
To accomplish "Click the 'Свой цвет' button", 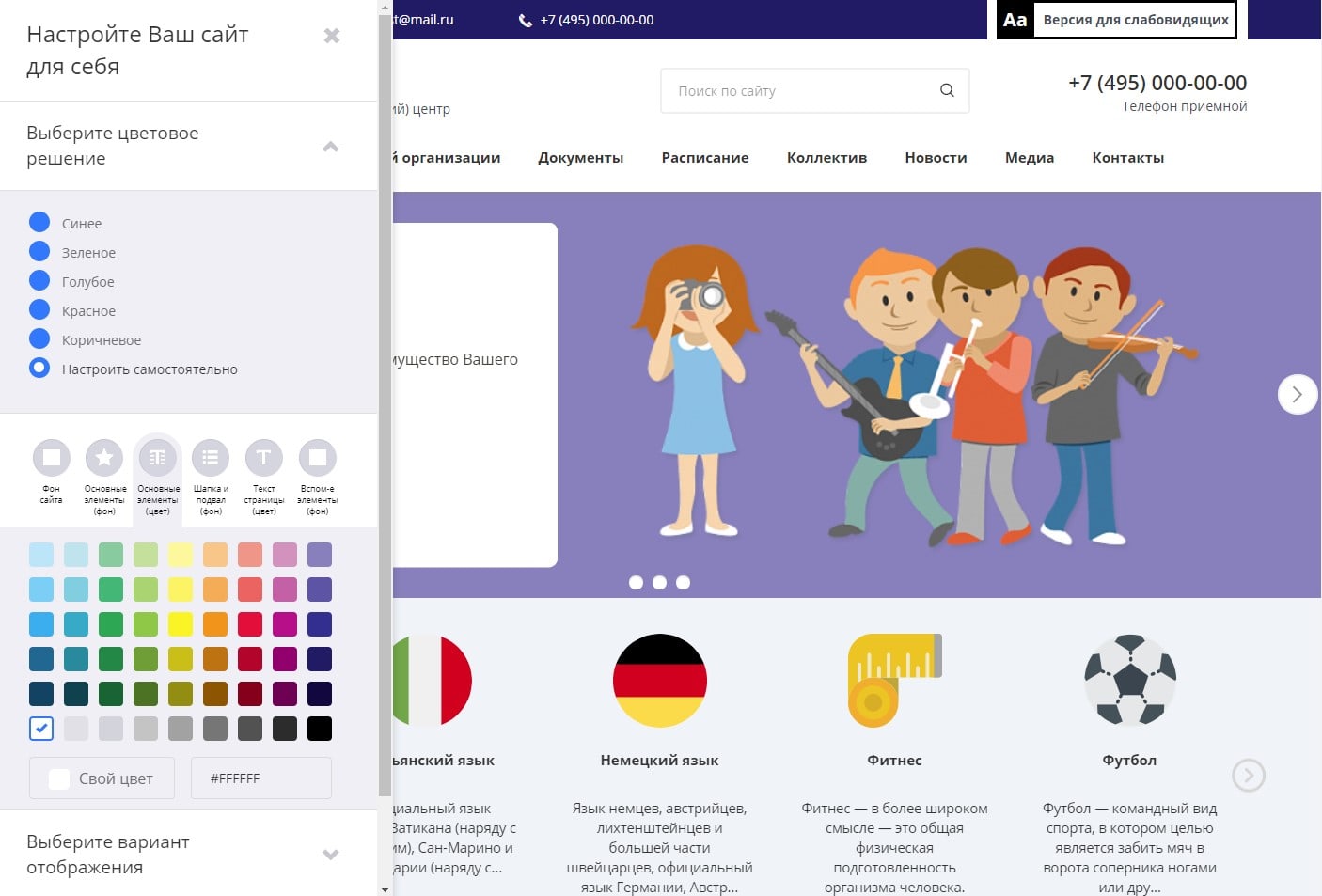I will [102, 778].
